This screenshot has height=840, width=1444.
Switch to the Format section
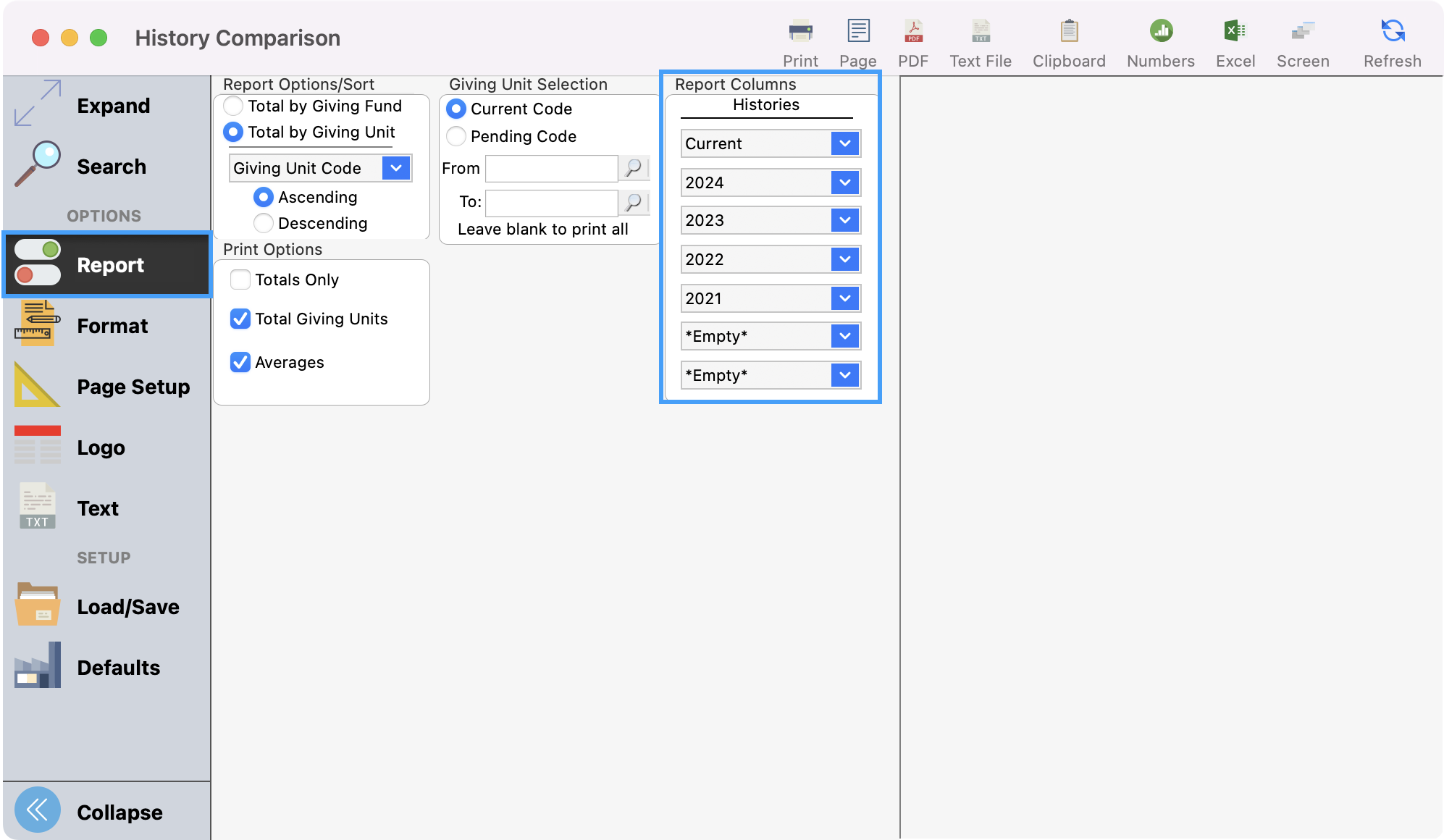pyautogui.click(x=112, y=326)
